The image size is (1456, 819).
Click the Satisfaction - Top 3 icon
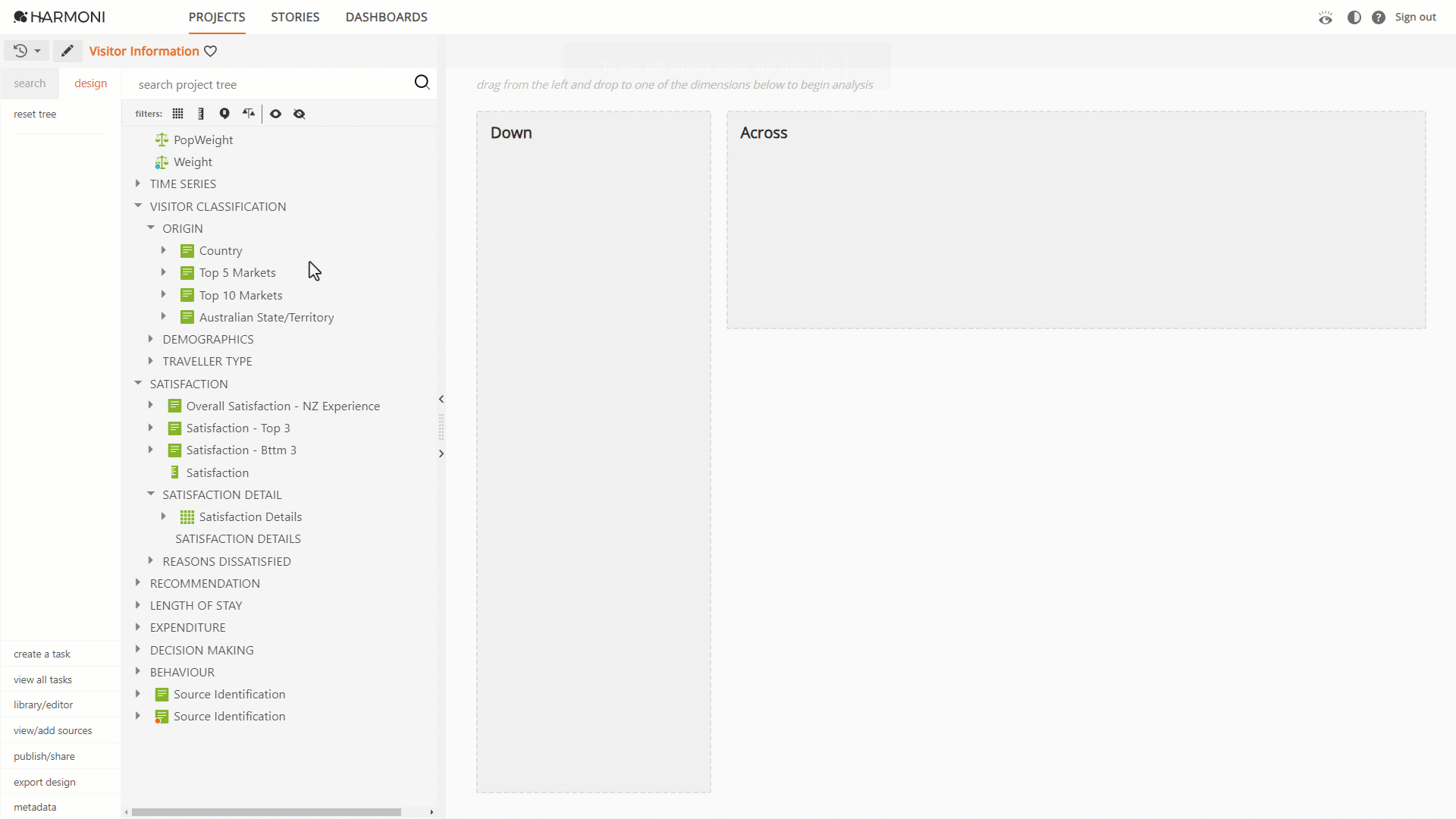click(x=174, y=428)
